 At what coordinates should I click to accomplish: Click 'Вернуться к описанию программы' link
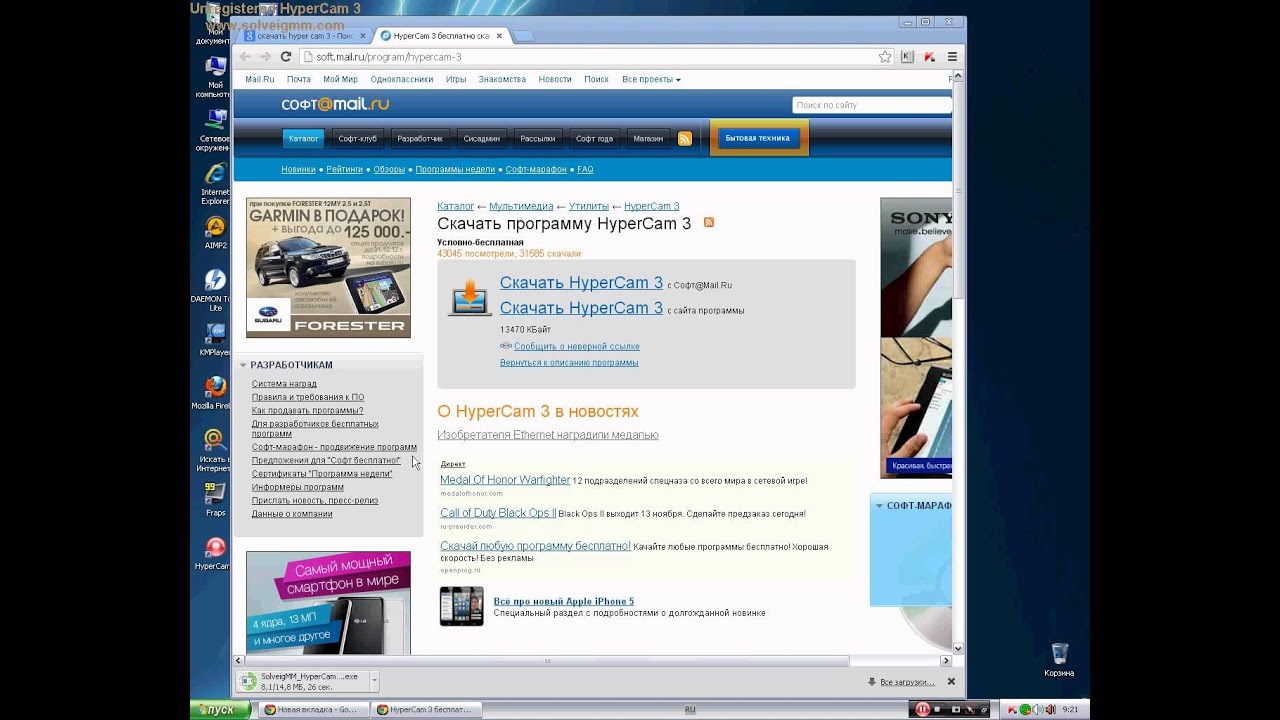tap(569, 363)
